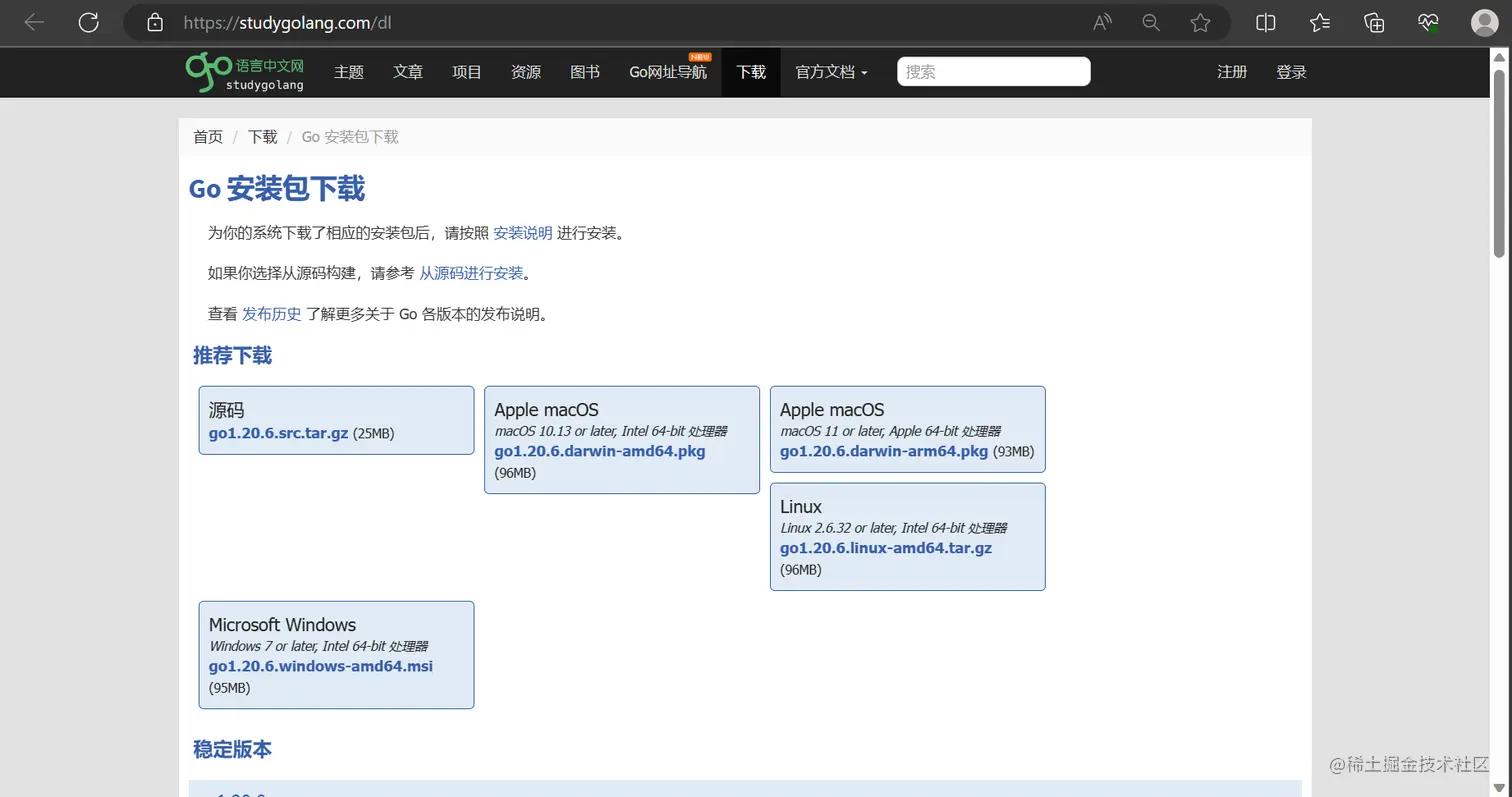Open the split screen browser icon
The width and height of the screenshot is (1512, 797).
[1265, 22]
